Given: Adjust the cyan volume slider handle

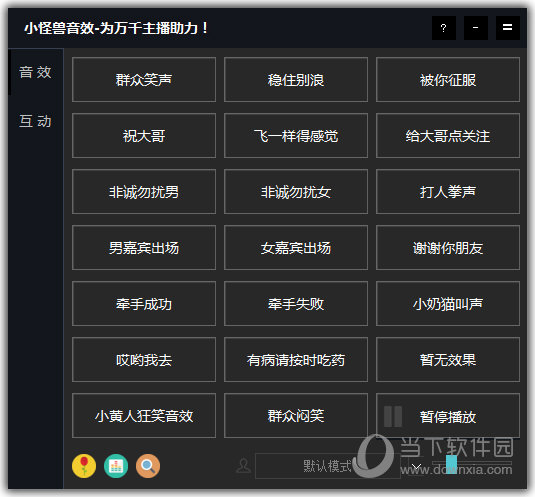Looking at the screenshot, I should pos(451,464).
